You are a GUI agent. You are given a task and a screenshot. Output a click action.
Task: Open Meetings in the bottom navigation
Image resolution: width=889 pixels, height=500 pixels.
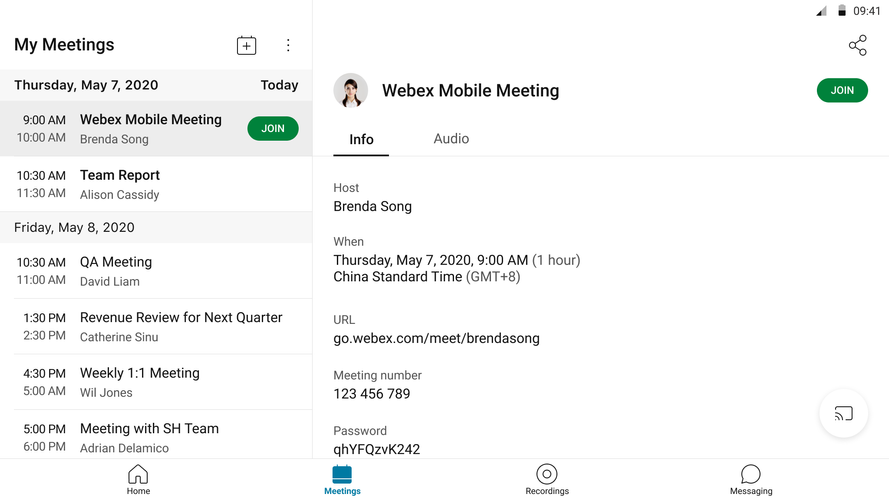pyautogui.click(x=342, y=480)
